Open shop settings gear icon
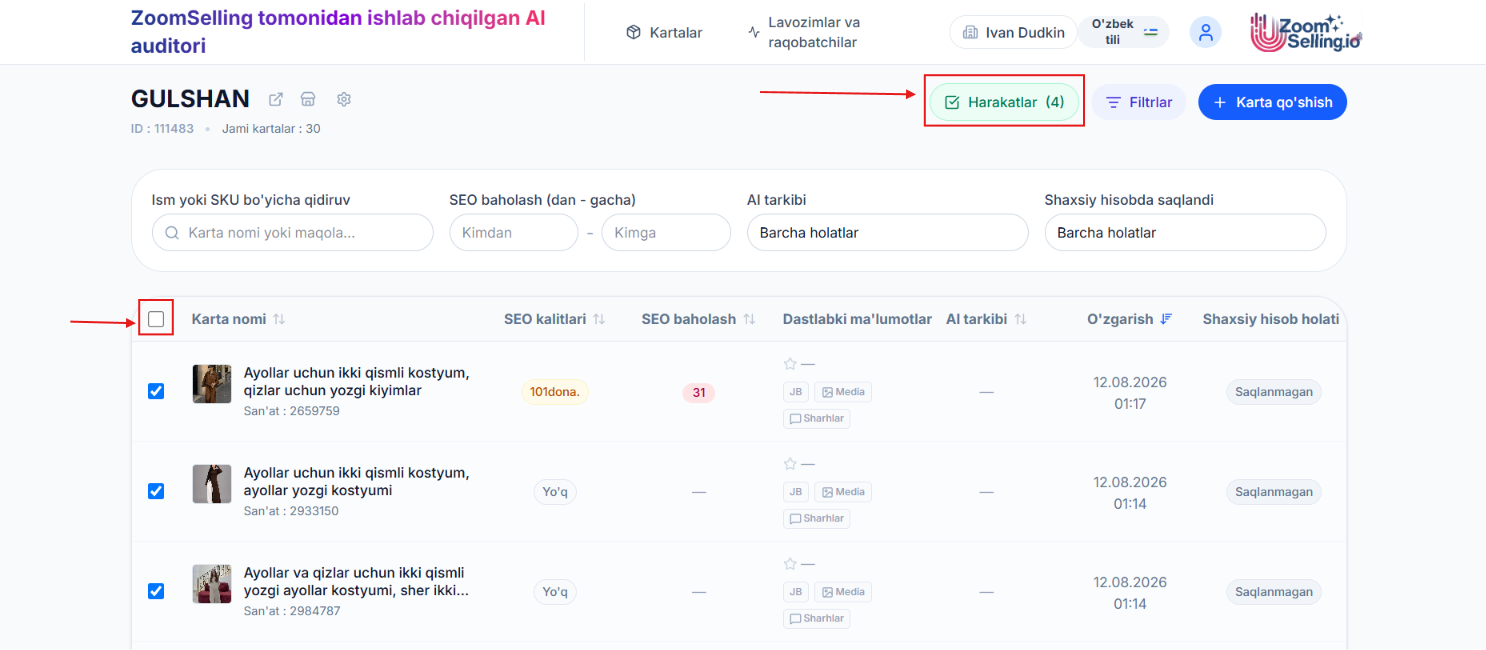Image resolution: width=1486 pixels, height=650 pixels. pyautogui.click(x=344, y=99)
